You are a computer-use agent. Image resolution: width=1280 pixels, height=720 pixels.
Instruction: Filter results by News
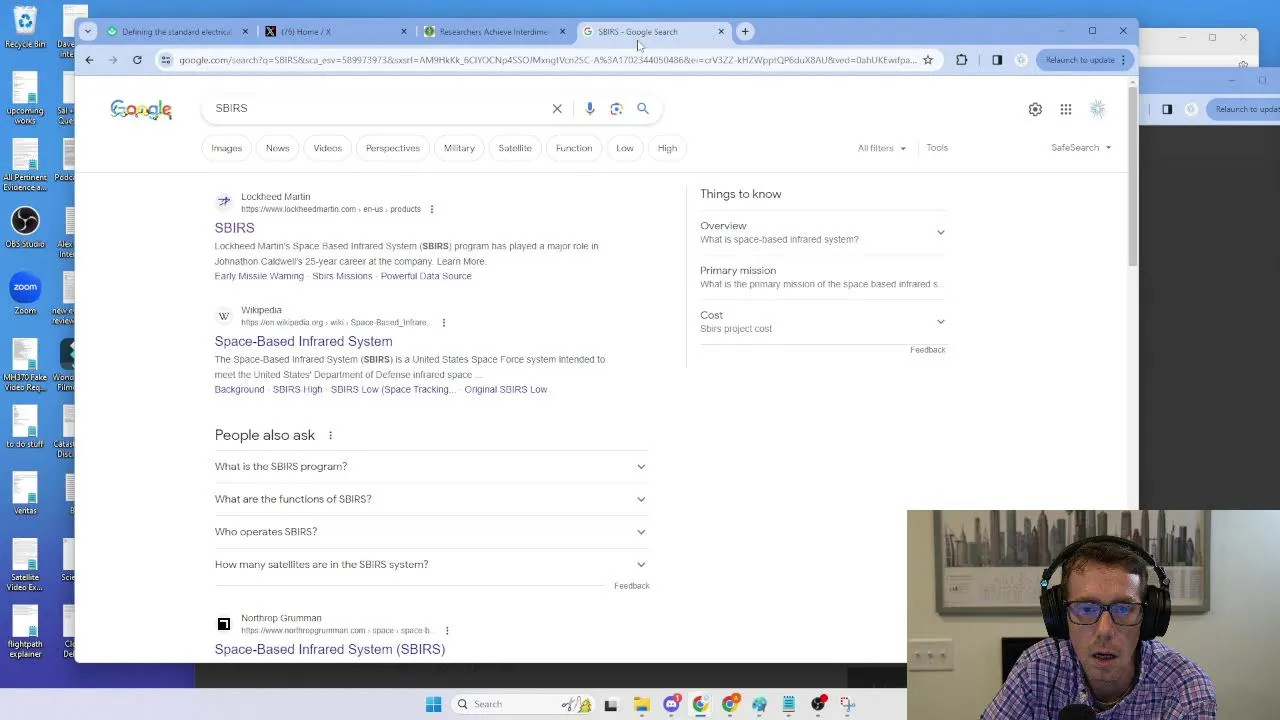tap(277, 148)
